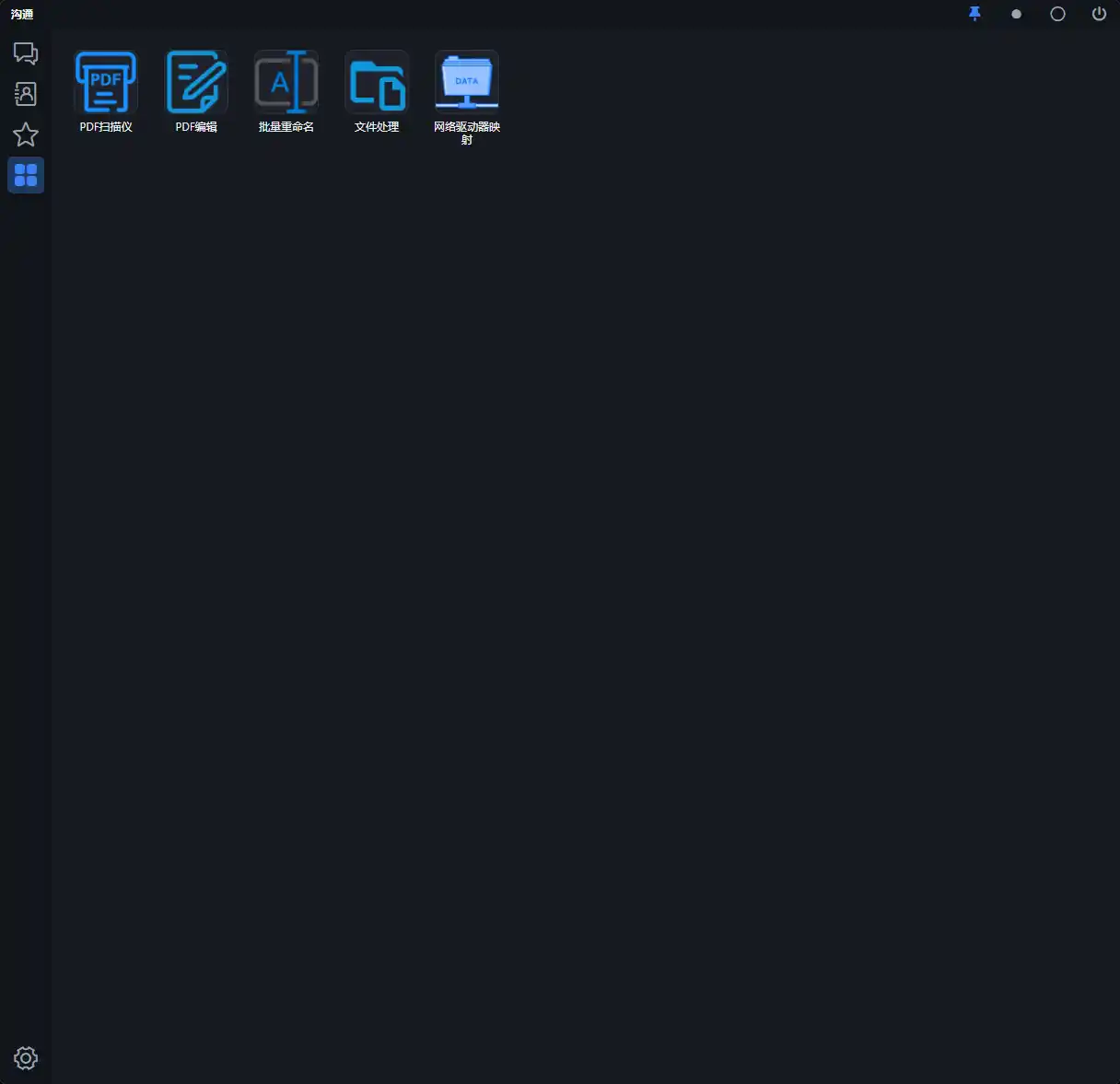Launch the PDF编辑 editor app
The image size is (1120, 1084).
(x=196, y=82)
